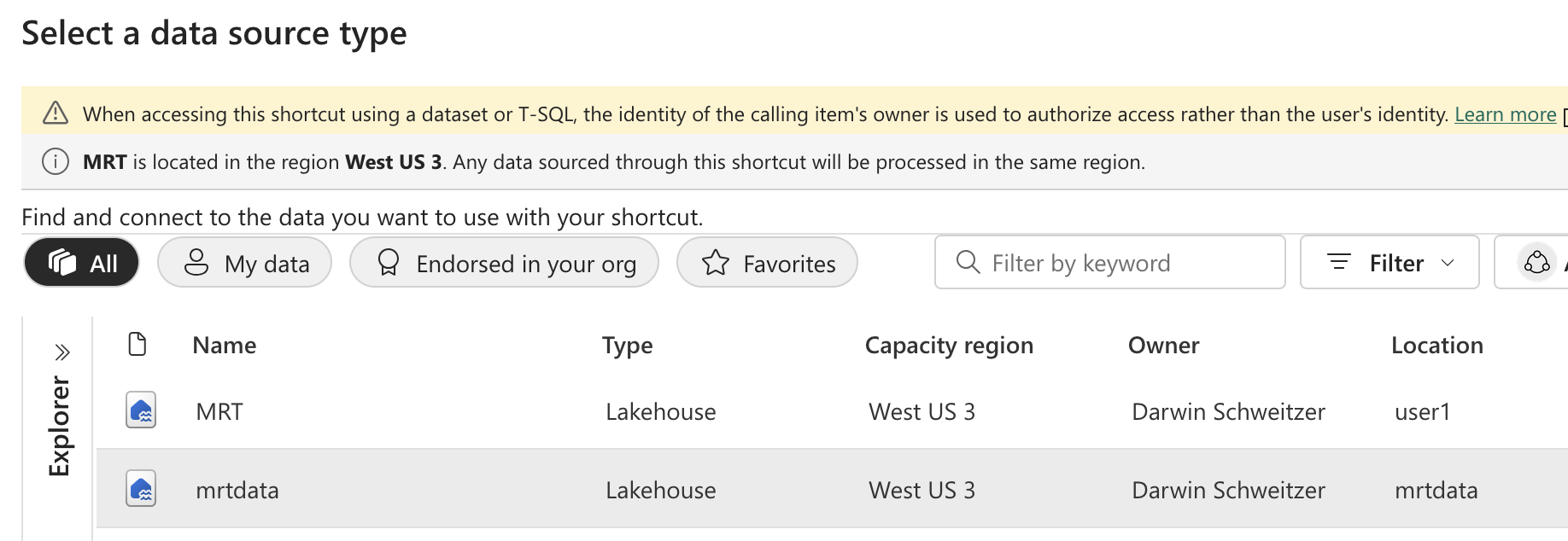Open the Learn more link
The height and width of the screenshot is (541, 1568).
coord(1505,114)
